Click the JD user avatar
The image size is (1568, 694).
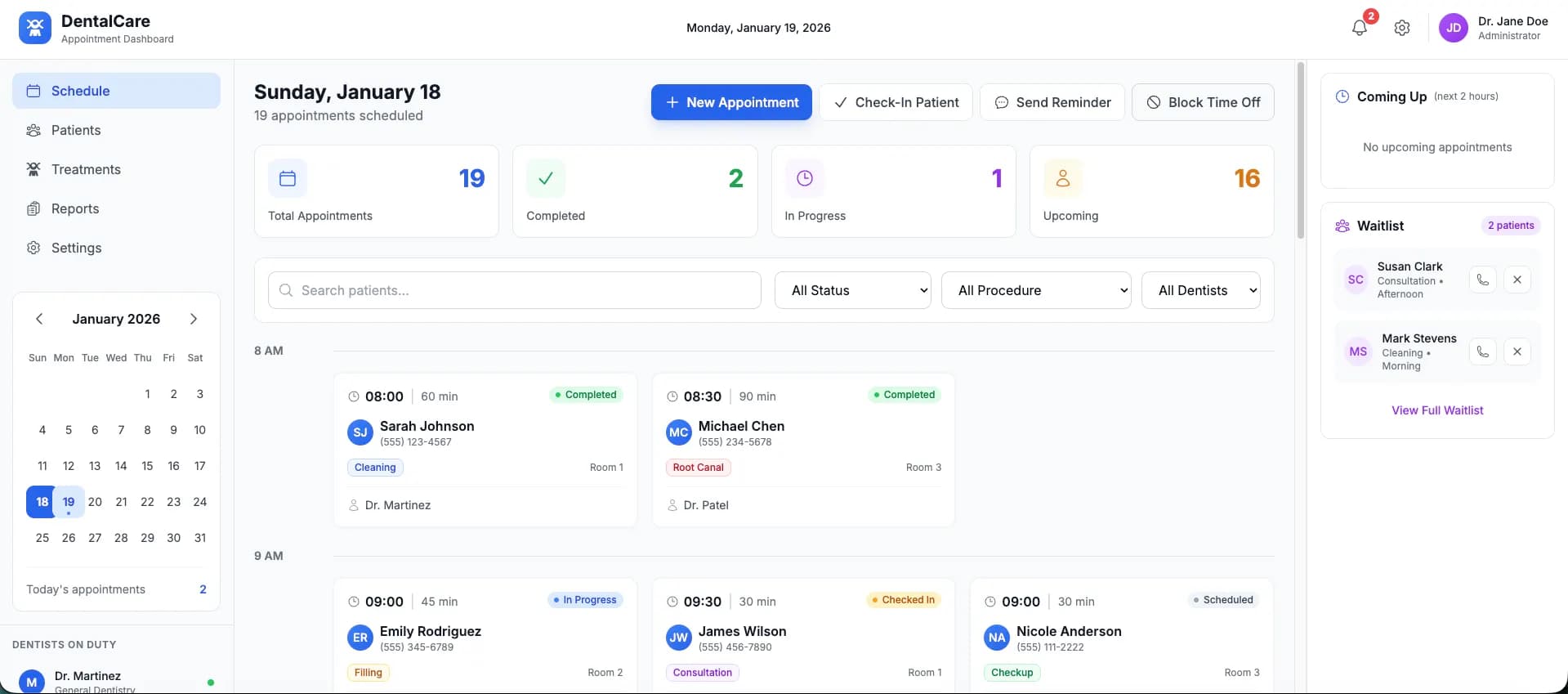coord(1453,28)
